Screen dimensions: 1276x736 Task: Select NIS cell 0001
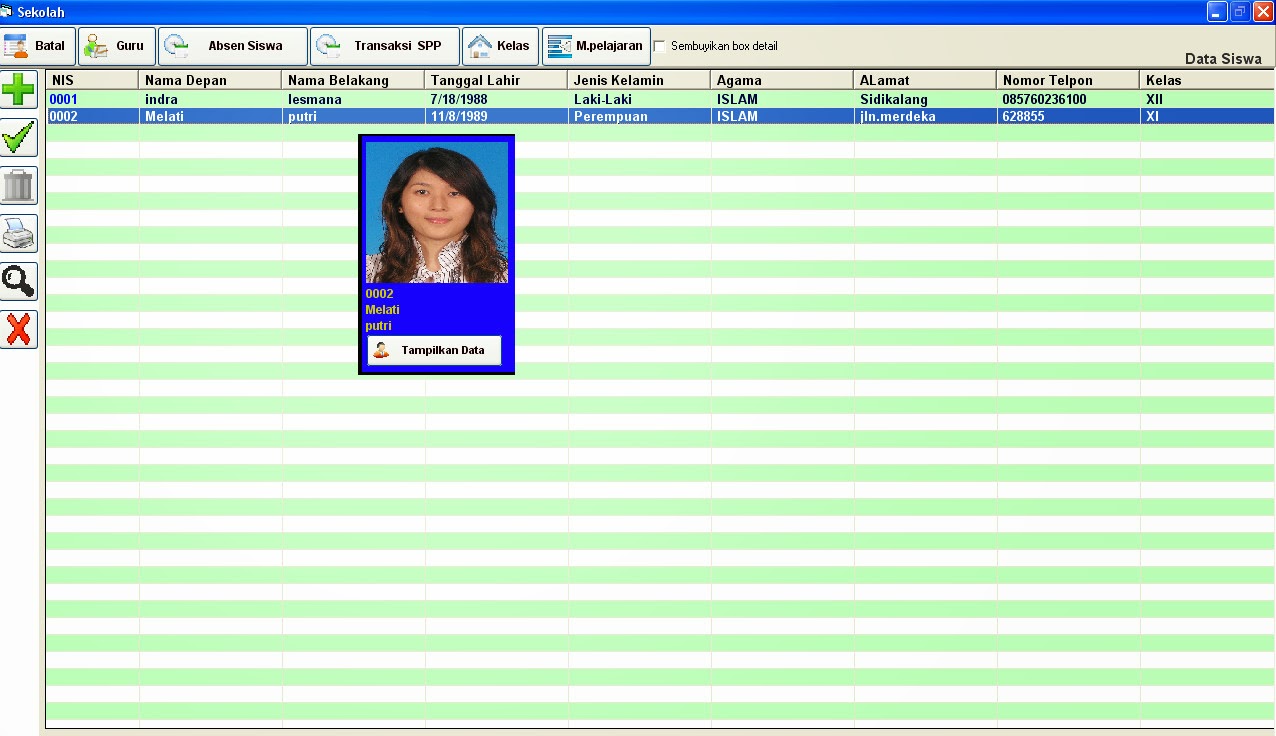(x=92, y=99)
